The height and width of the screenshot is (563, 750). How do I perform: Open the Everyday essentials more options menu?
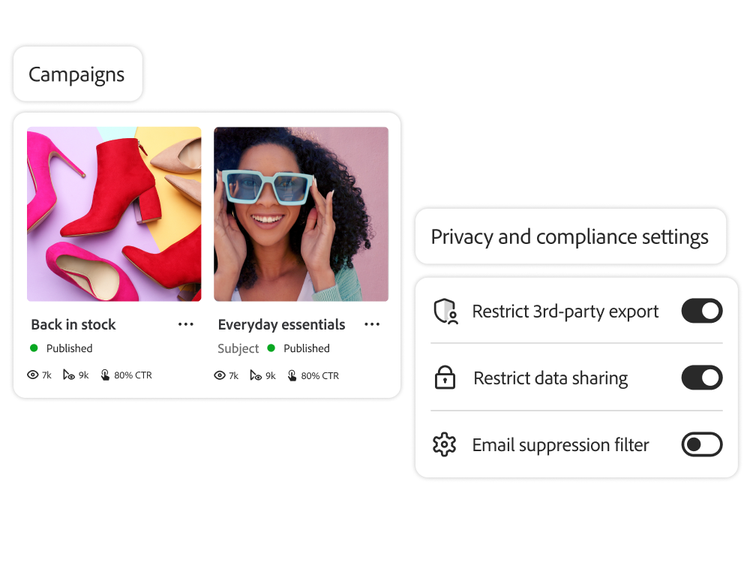(372, 324)
